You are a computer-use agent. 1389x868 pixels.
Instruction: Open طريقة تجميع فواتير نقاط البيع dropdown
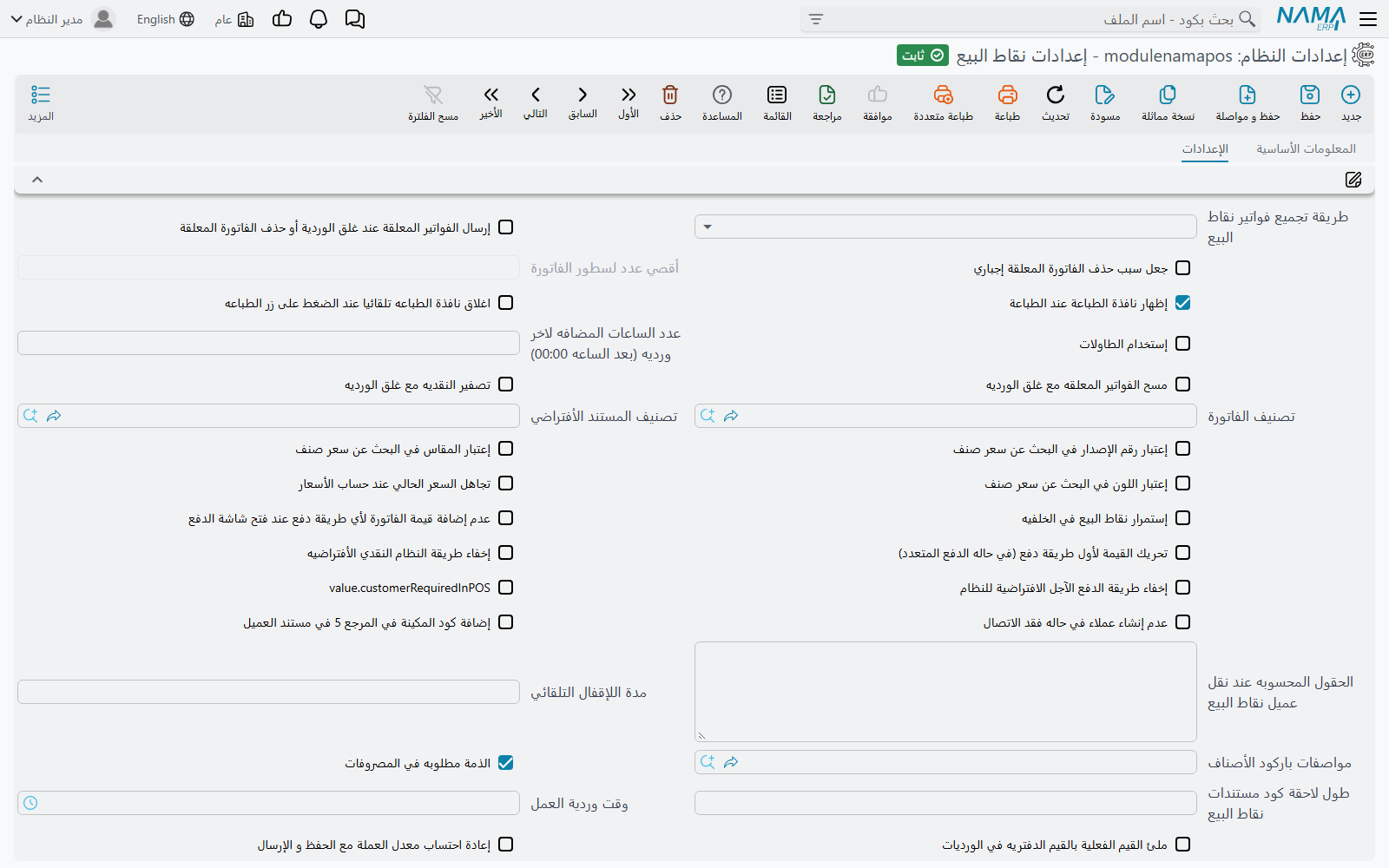click(x=945, y=227)
